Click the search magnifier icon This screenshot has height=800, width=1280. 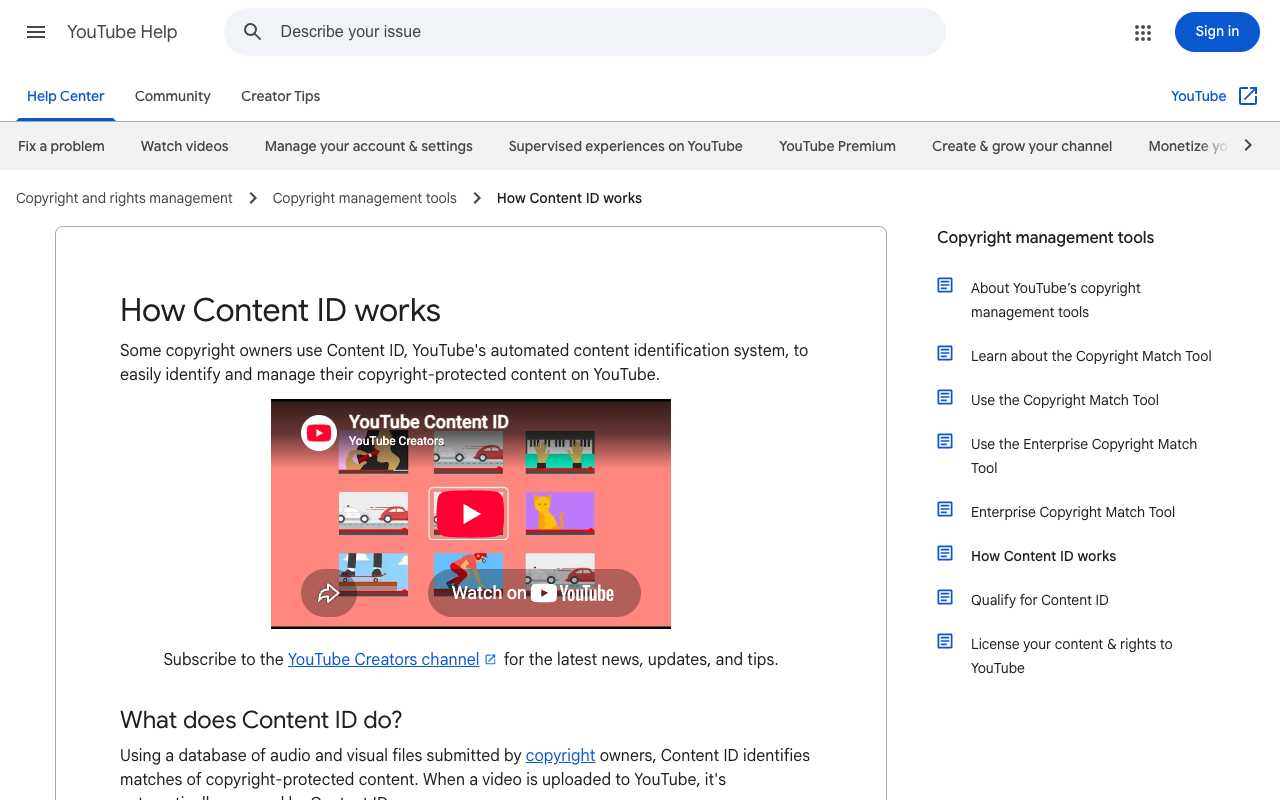253,32
